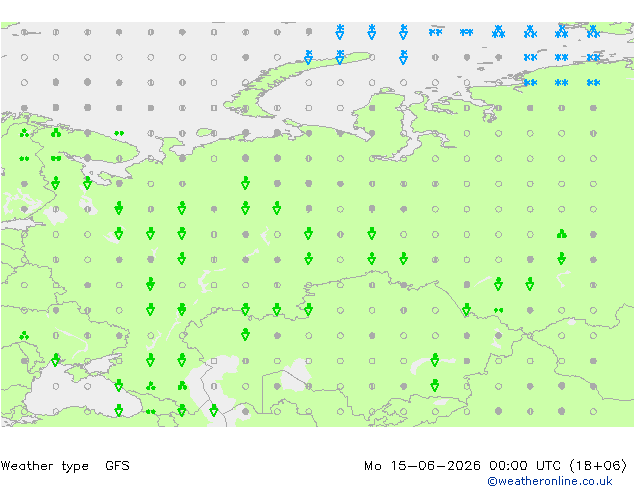Image resolution: width=634 pixels, height=490 pixels.
Task: Open the weatheronline.co.uk copyright link
Action: 550,481
